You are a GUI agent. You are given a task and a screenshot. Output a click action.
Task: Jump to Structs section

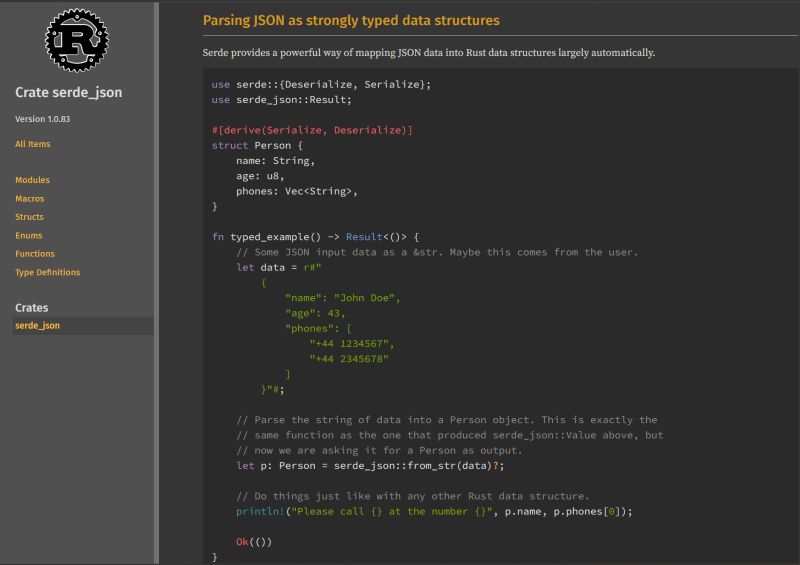point(29,217)
